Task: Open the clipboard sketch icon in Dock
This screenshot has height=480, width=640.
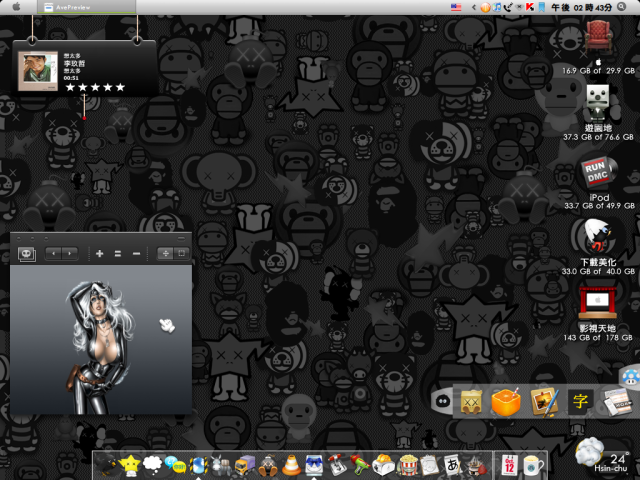Action: coord(429,465)
